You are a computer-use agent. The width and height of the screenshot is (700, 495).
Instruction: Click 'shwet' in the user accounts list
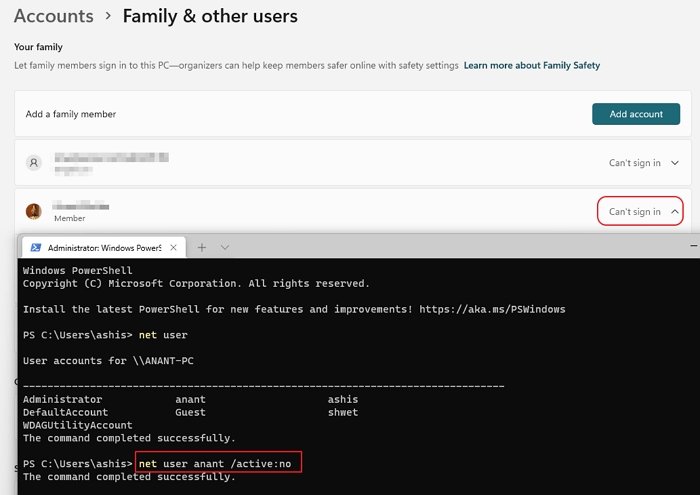click(x=343, y=412)
